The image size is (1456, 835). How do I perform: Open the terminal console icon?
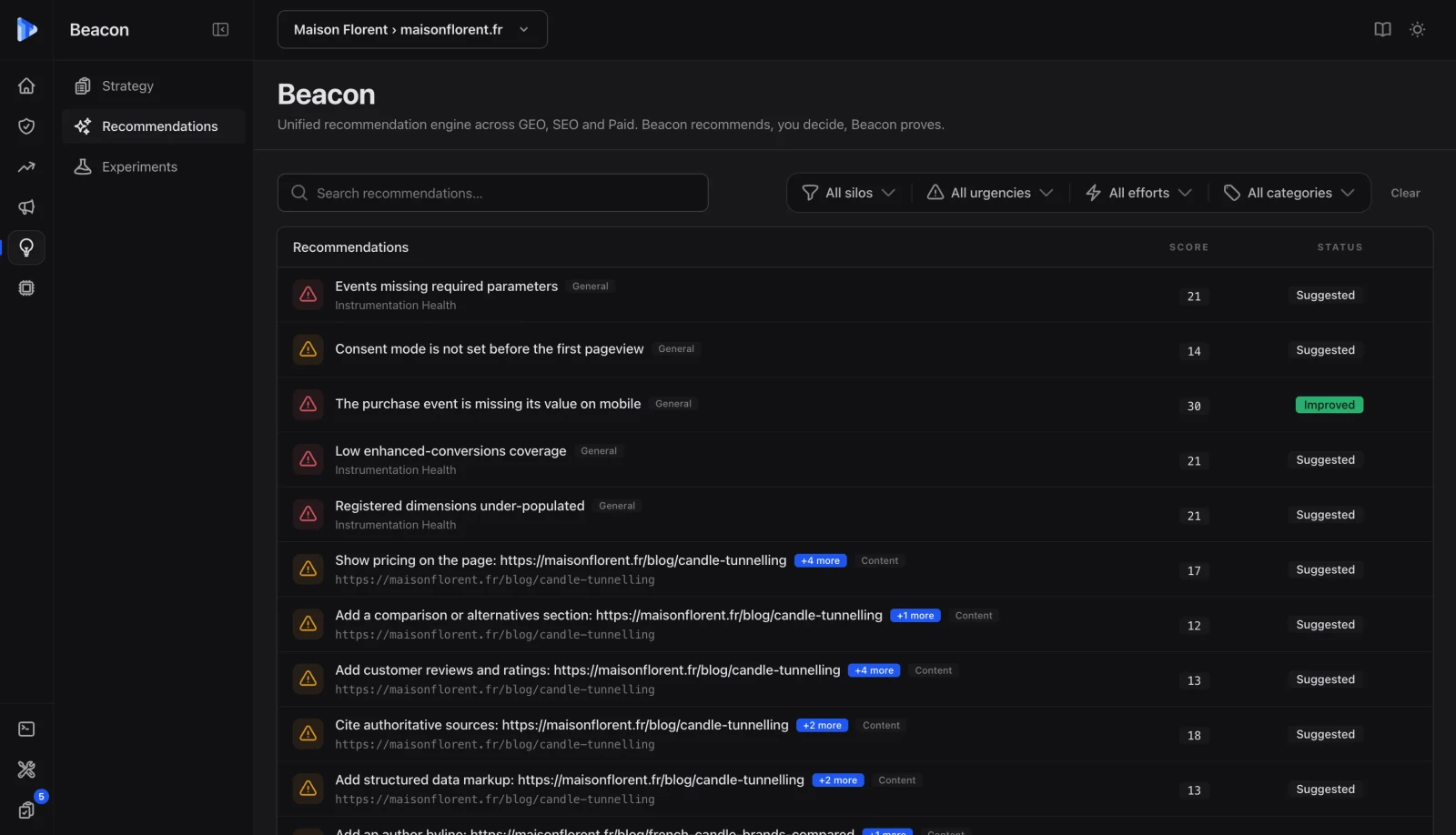coord(26,729)
